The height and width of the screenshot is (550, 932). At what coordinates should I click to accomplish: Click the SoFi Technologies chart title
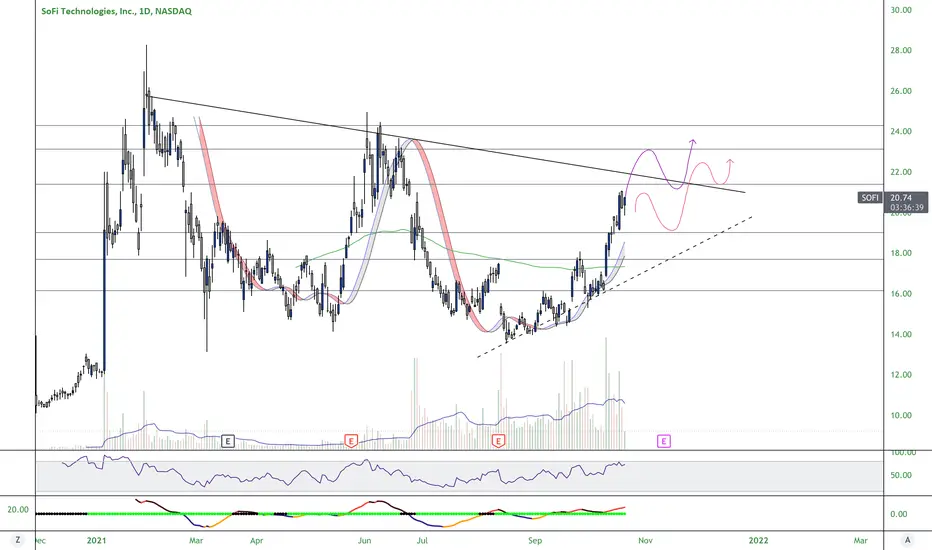point(116,11)
